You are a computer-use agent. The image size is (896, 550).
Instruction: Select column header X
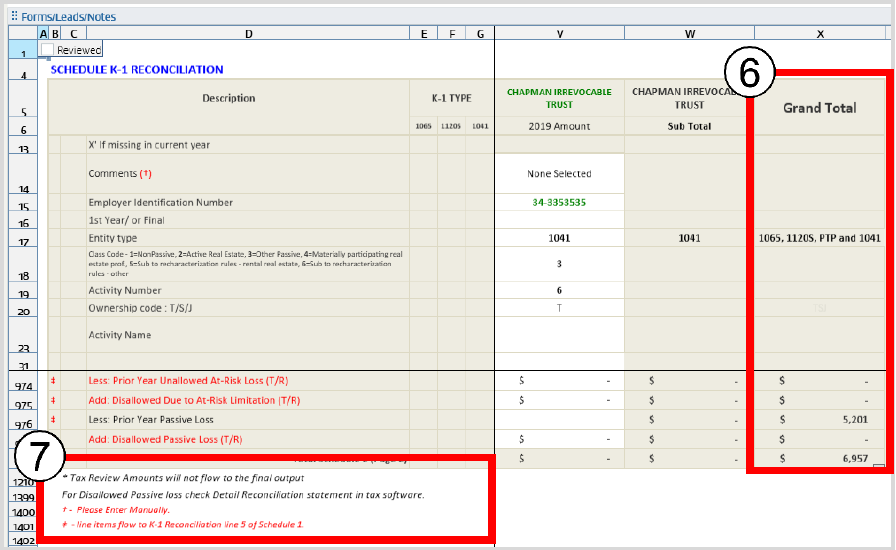[x=819, y=33]
